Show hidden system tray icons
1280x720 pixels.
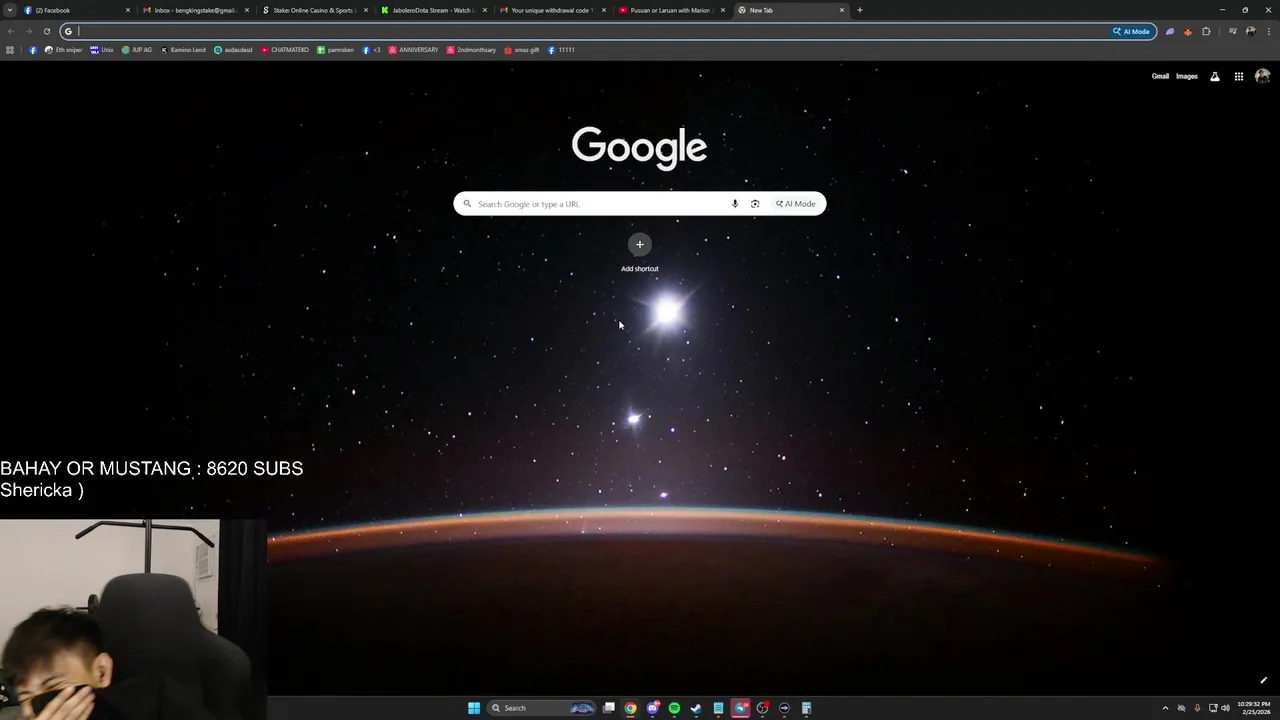point(1165,708)
